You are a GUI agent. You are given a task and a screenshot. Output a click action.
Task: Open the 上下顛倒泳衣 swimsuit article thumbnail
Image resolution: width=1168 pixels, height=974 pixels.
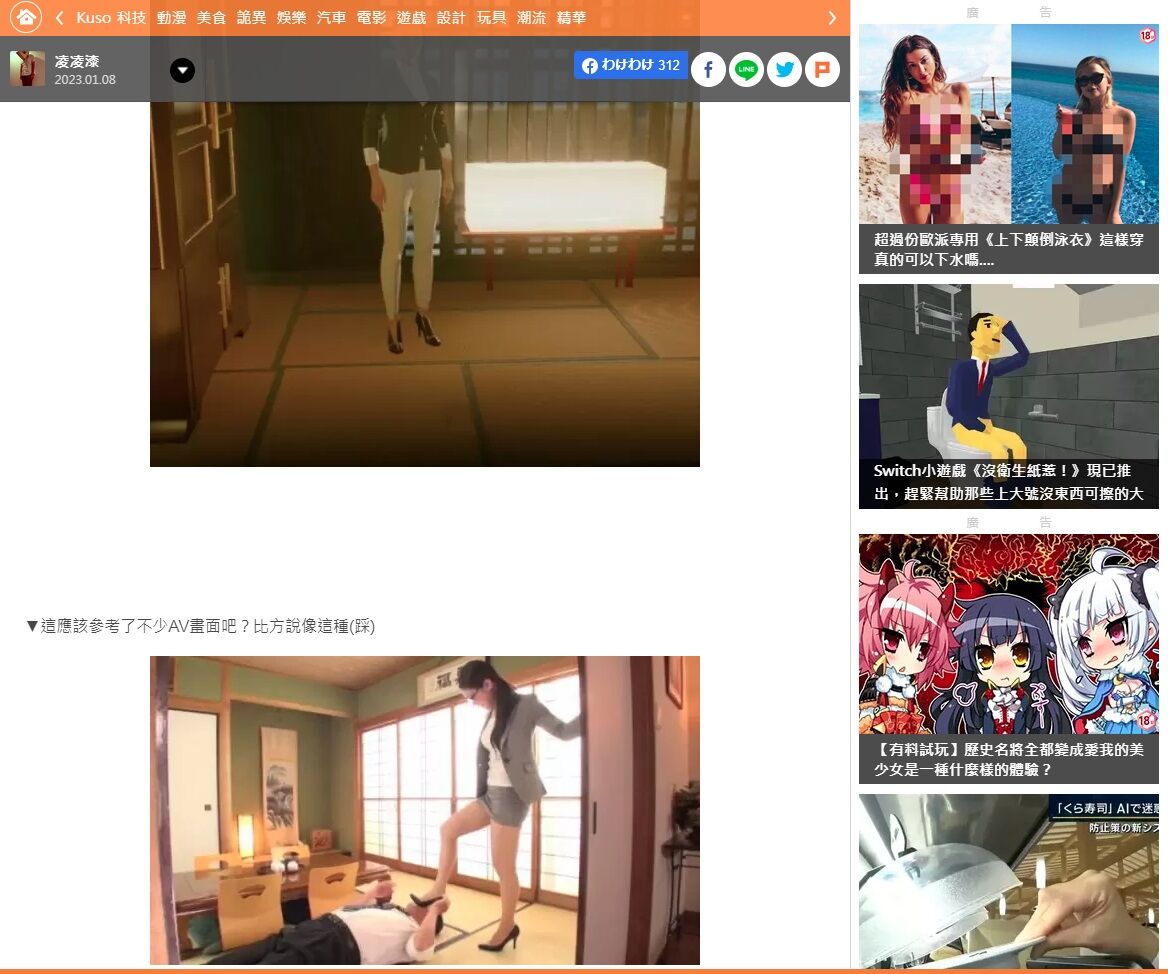[x=1009, y=124]
